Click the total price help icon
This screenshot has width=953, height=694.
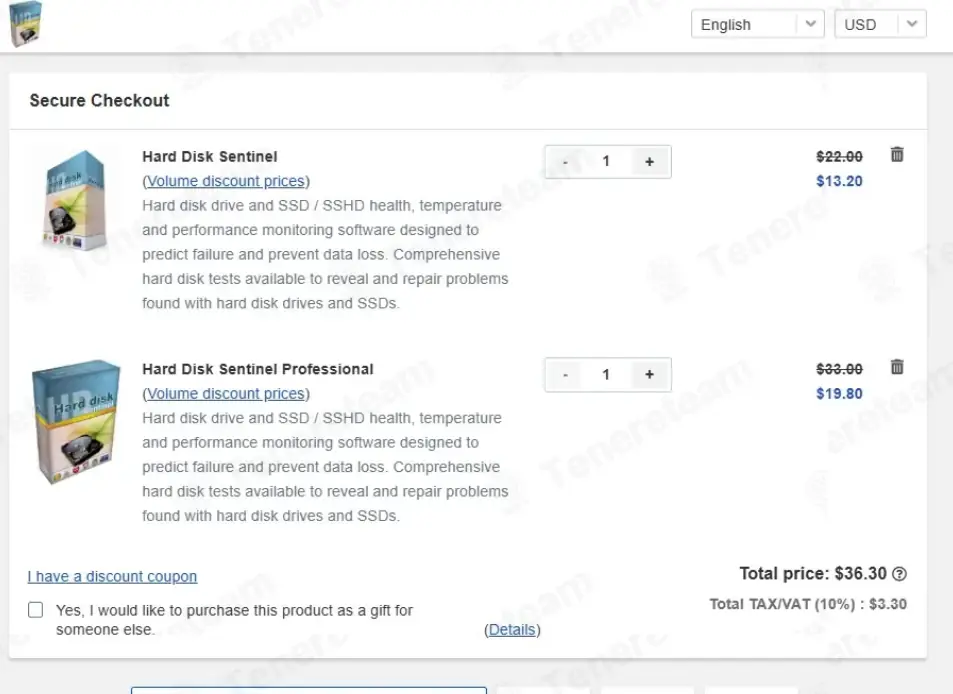pos(899,574)
